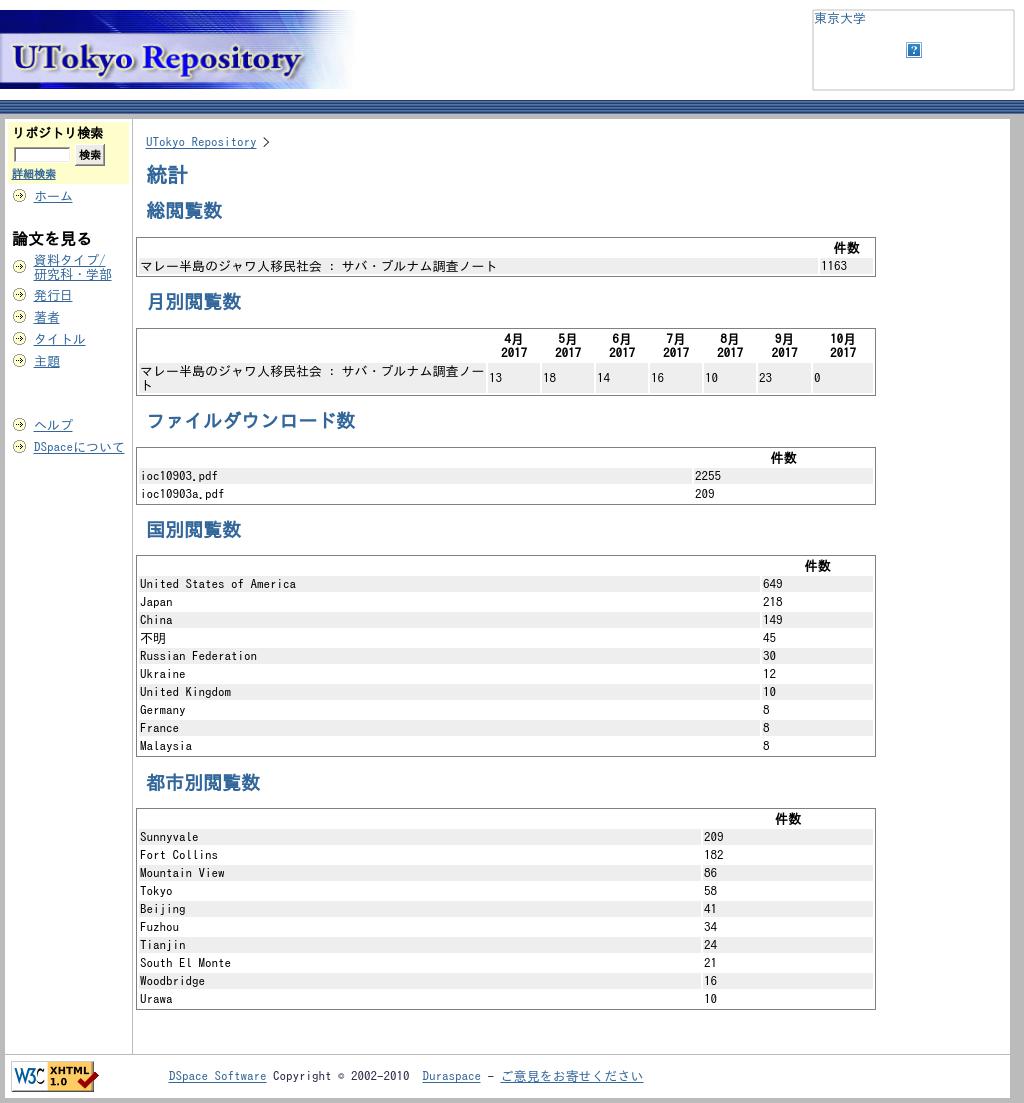Select the Ukraine country row

pyautogui.click(x=506, y=674)
